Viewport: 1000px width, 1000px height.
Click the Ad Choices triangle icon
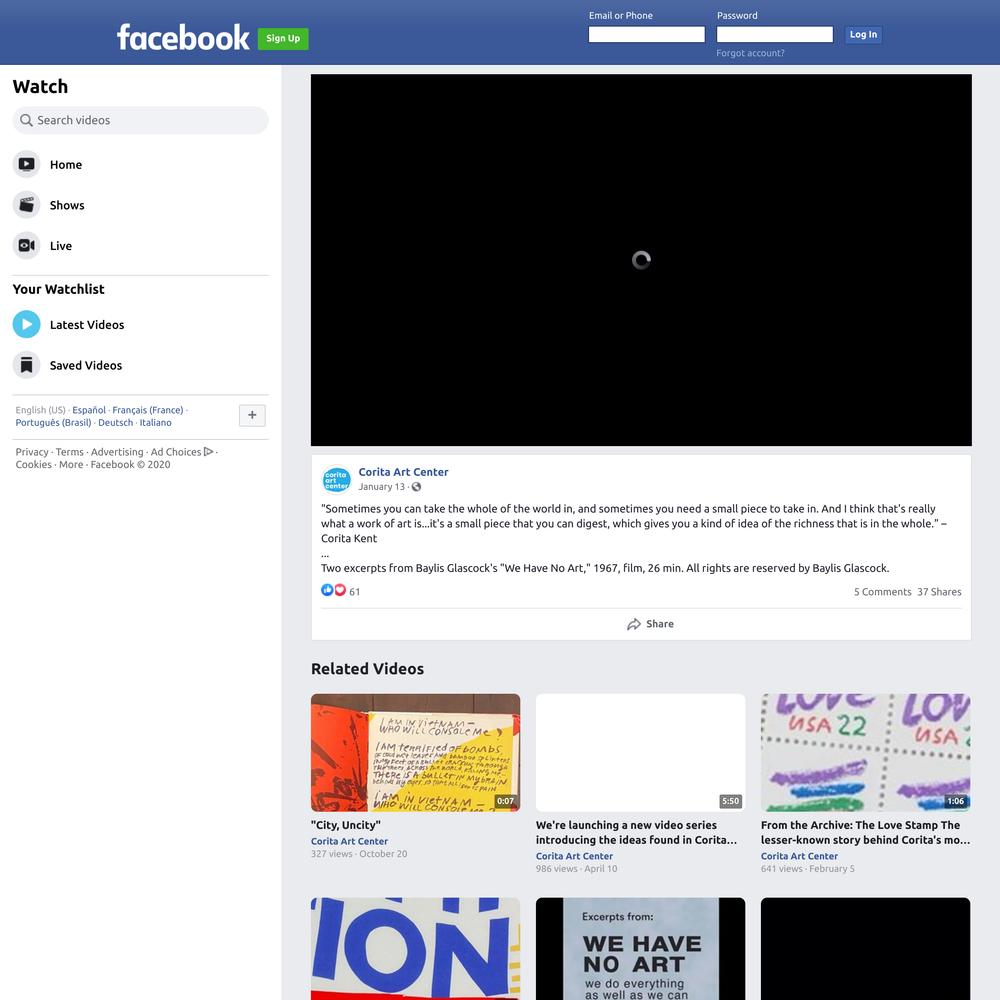pos(209,452)
